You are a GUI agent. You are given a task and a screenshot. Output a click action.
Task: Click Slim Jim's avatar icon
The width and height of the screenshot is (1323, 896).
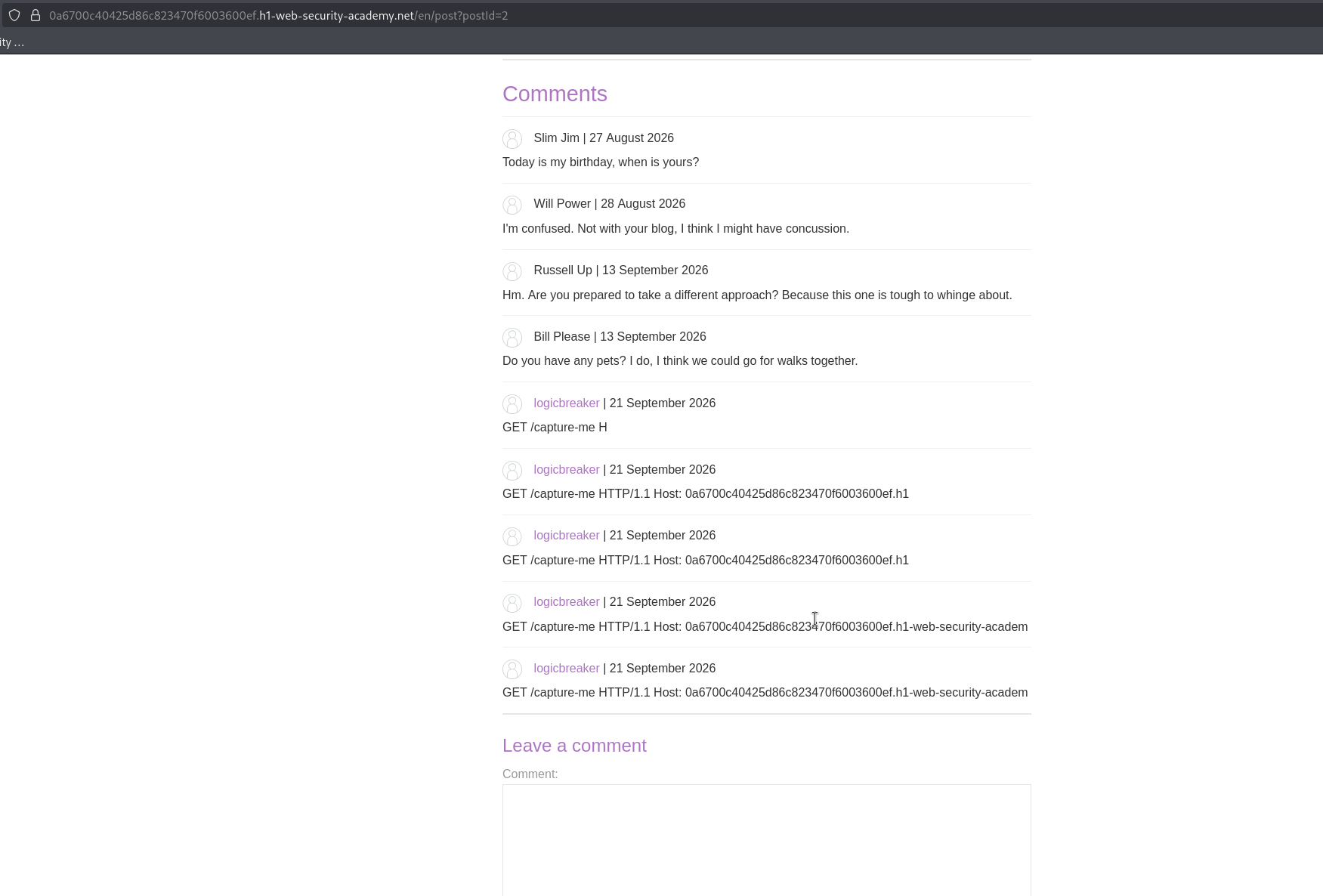pos(512,139)
